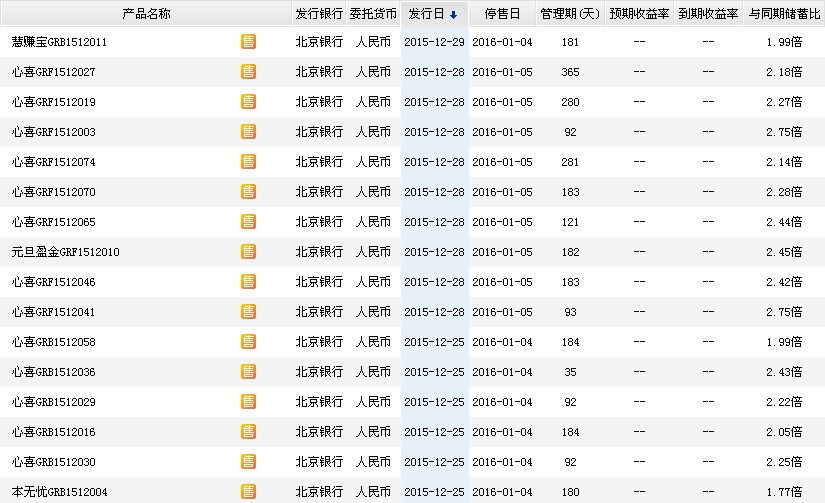
Task: Click issue date 2015-12-29
Action: (x=434, y=42)
